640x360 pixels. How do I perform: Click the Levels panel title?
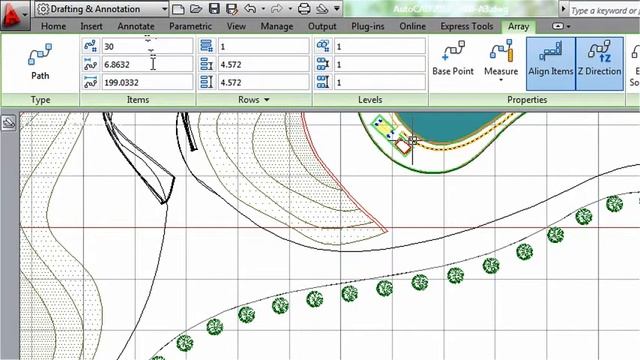point(370,100)
